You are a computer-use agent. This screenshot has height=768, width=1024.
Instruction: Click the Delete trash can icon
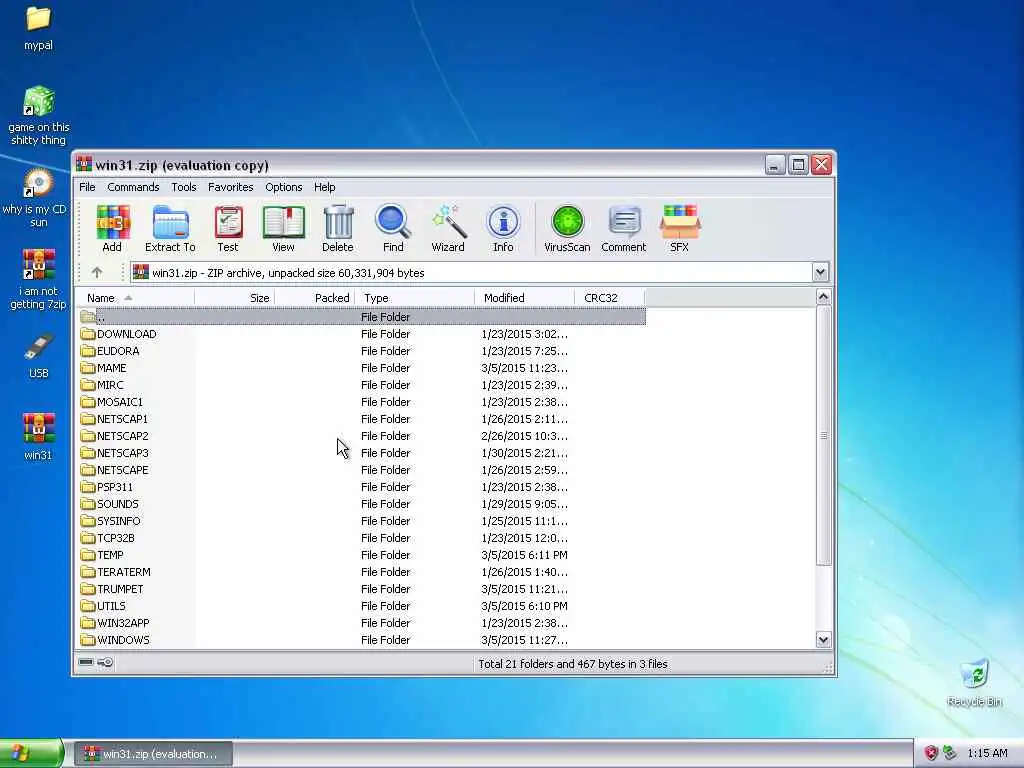tap(338, 228)
